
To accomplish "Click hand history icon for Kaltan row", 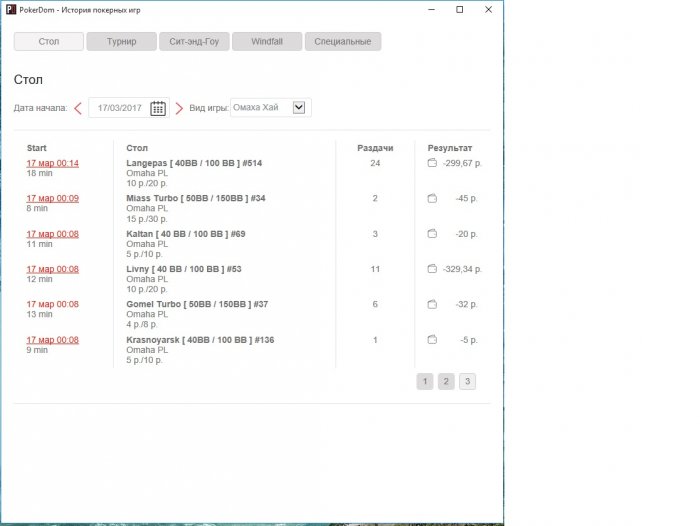I will pyautogui.click(x=432, y=233).
